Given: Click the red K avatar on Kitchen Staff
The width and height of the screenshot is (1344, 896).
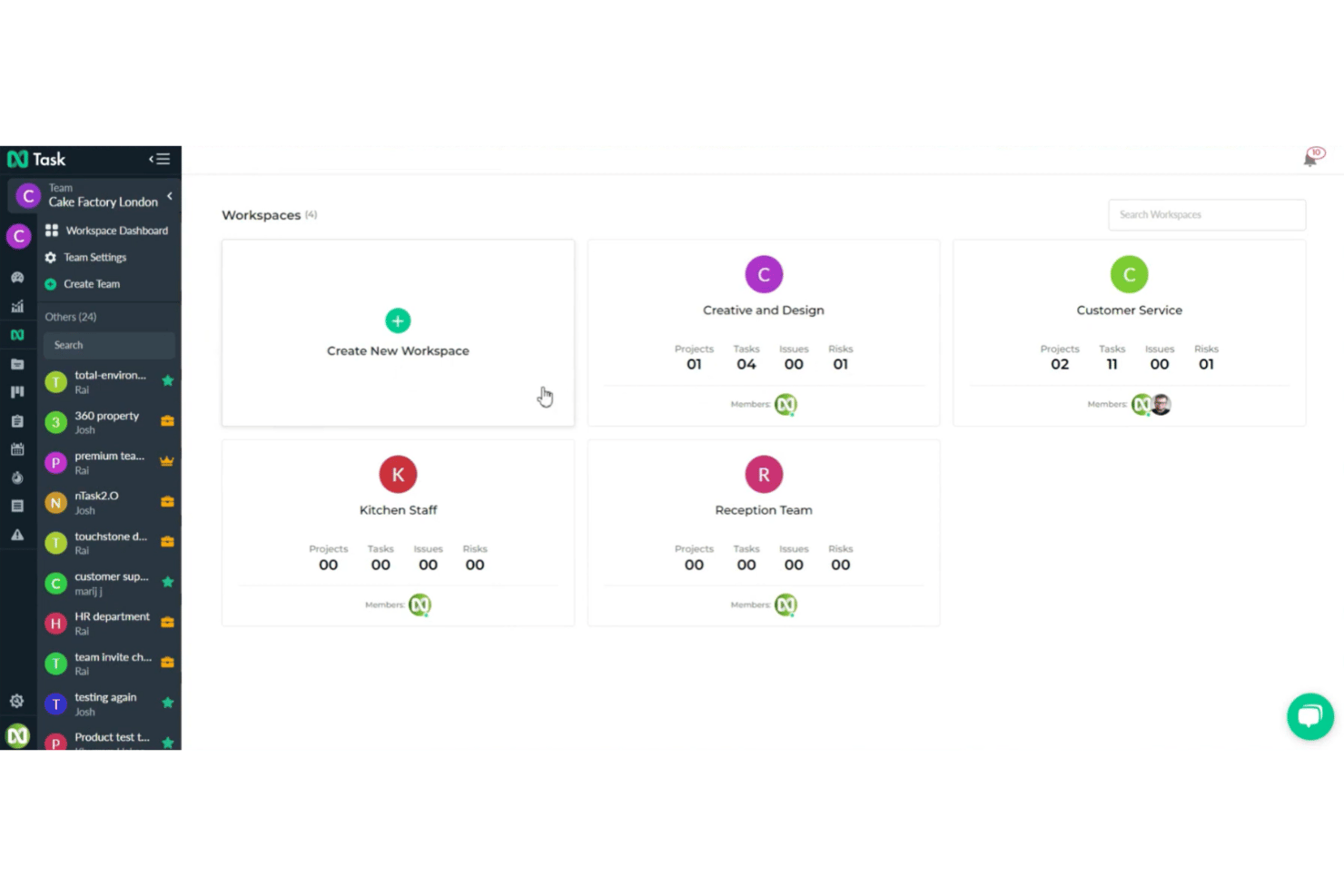Looking at the screenshot, I should point(398,474).
